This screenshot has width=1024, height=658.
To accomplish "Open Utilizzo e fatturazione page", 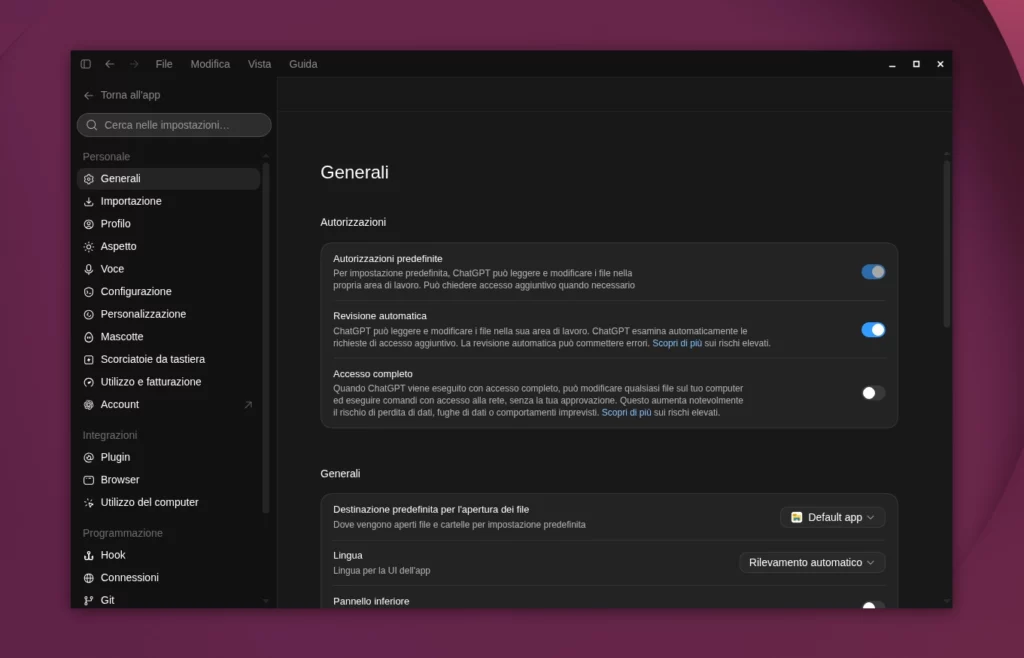I will (x=168, y=381).
